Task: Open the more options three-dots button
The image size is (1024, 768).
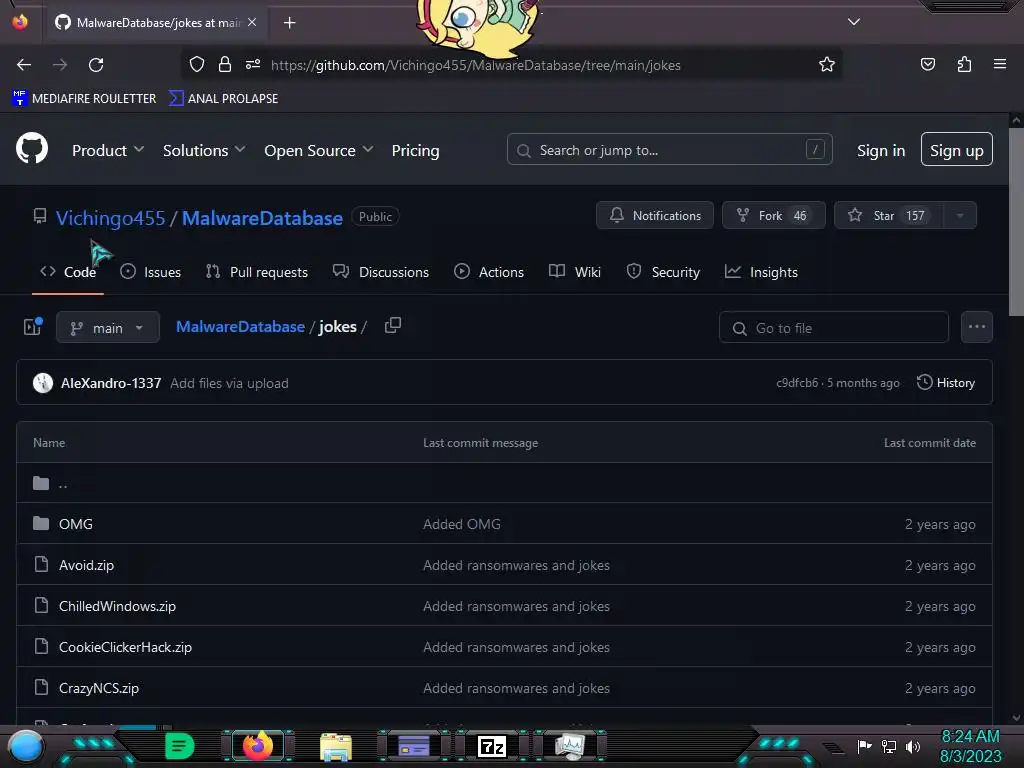Action: pos(976,327)
